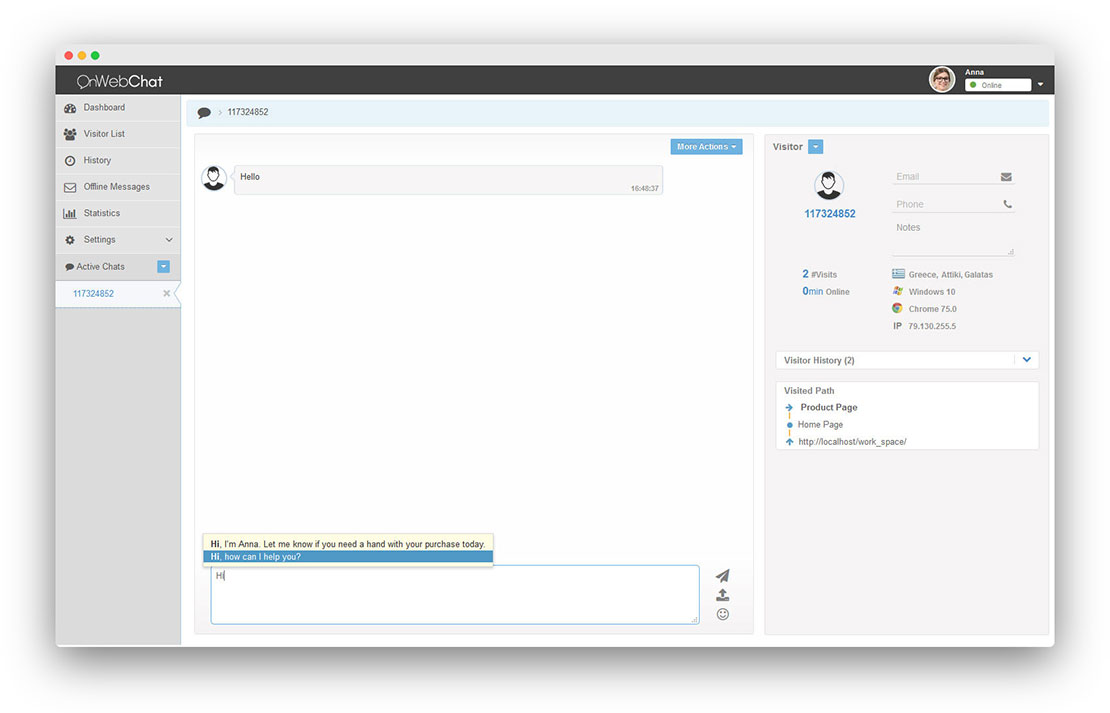Click the visitor avatar image
Viewport: 1110px width, 713px height.
point(828,185)
